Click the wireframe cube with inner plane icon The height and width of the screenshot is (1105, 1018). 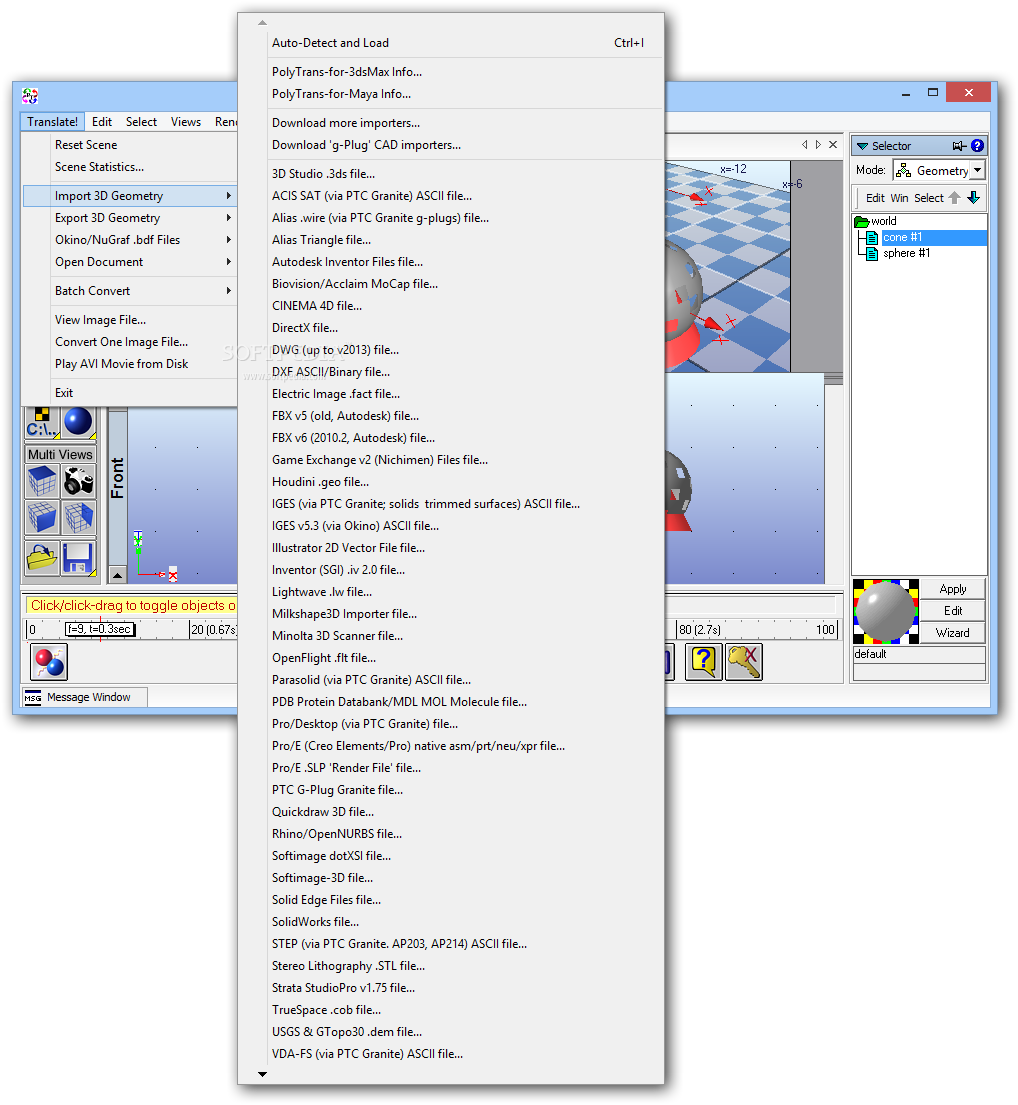[78, 517]
